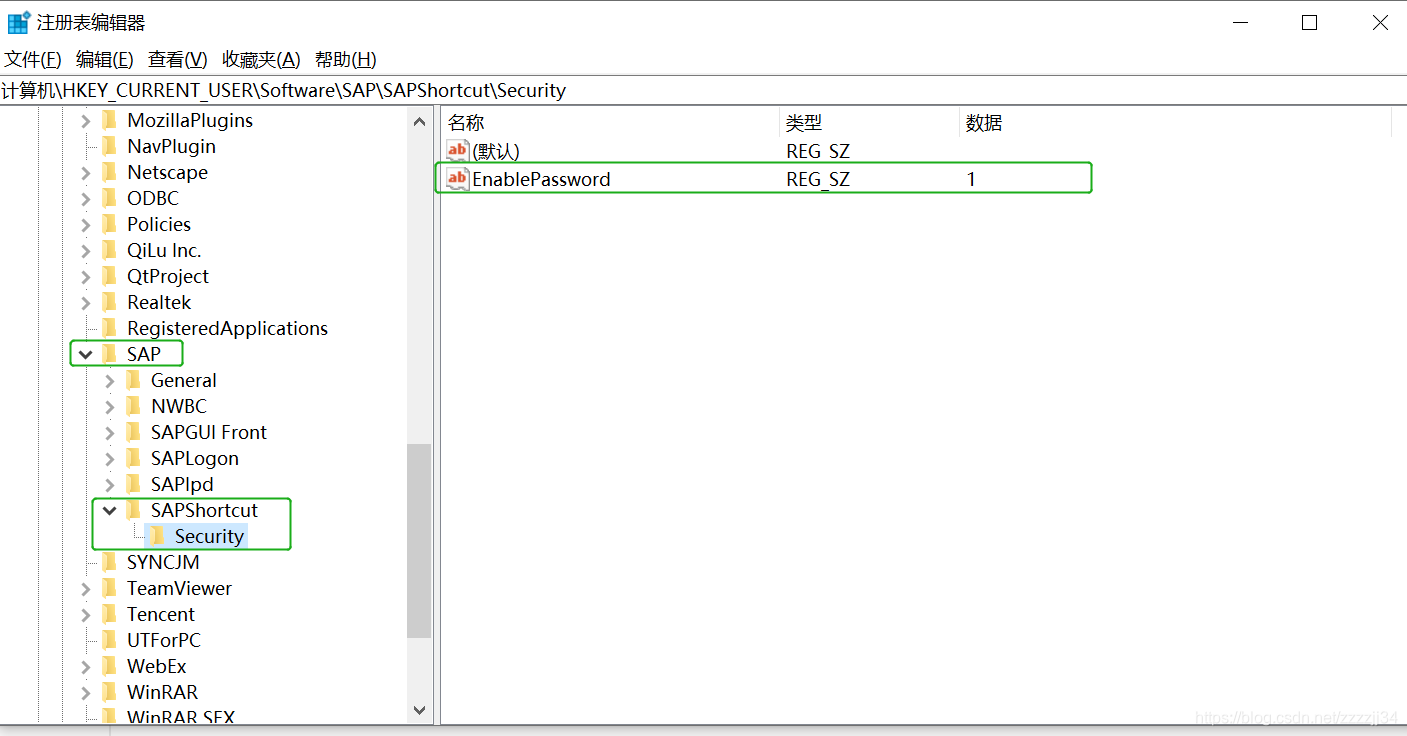The width and height of the screenshot is (1407, 736).
Task: Expand the QtProject key
Action: click(x=86, y=277)
